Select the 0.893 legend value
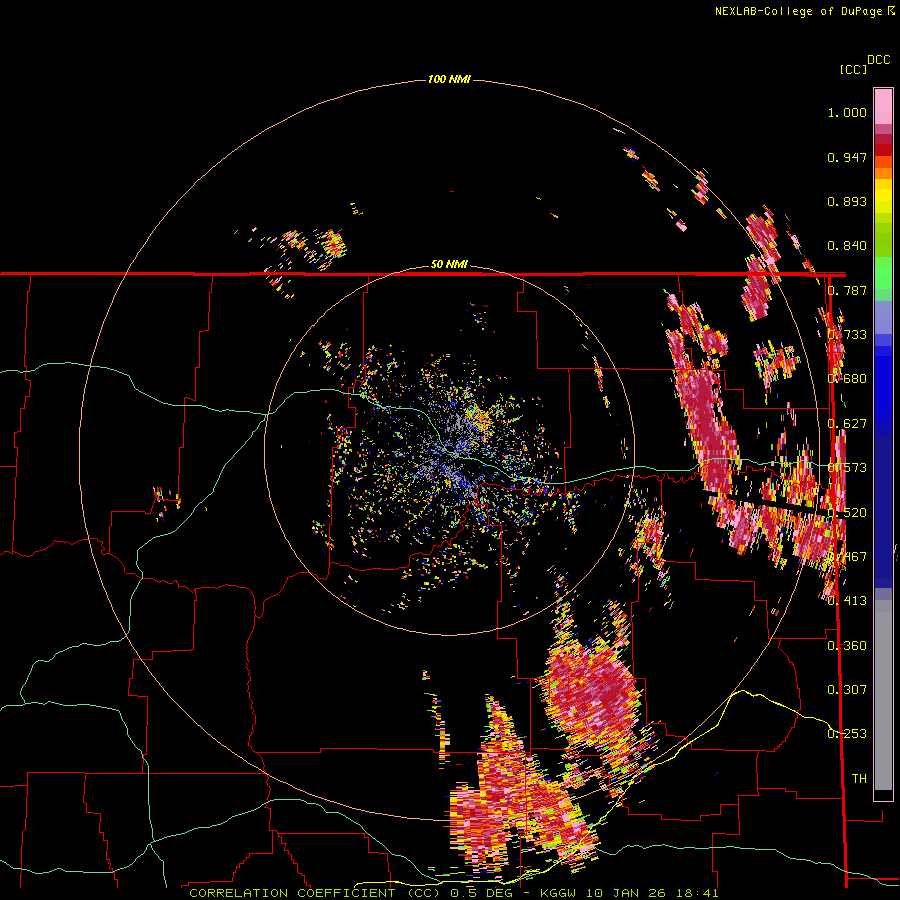This screenshot has height=900, width=900. click(x=847, y=201)
